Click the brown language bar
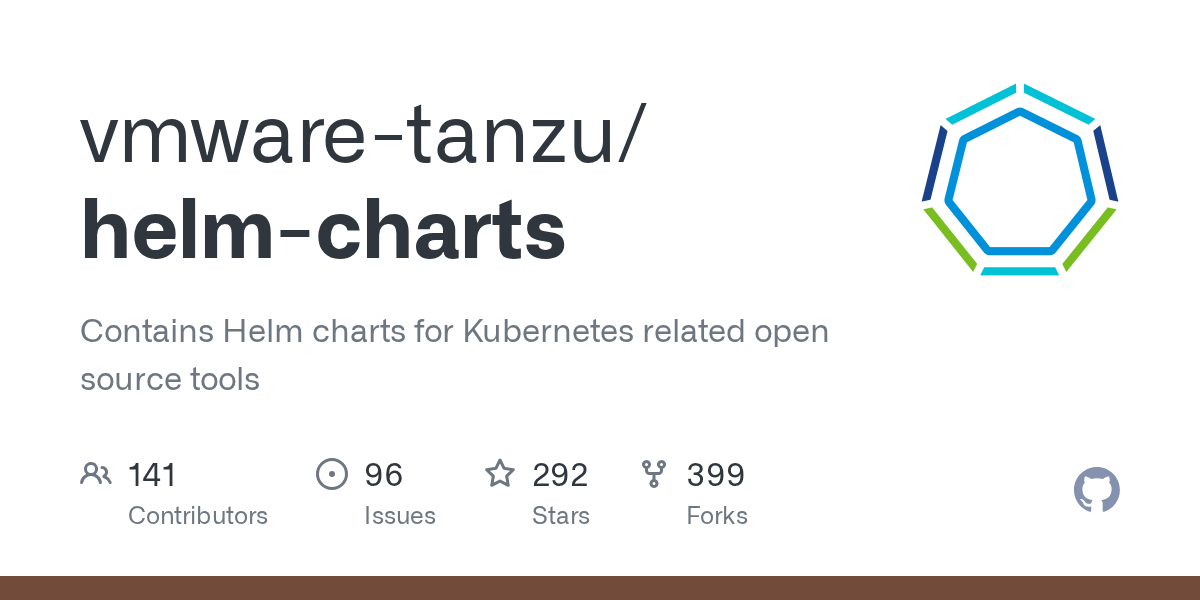 pos(600,588)
